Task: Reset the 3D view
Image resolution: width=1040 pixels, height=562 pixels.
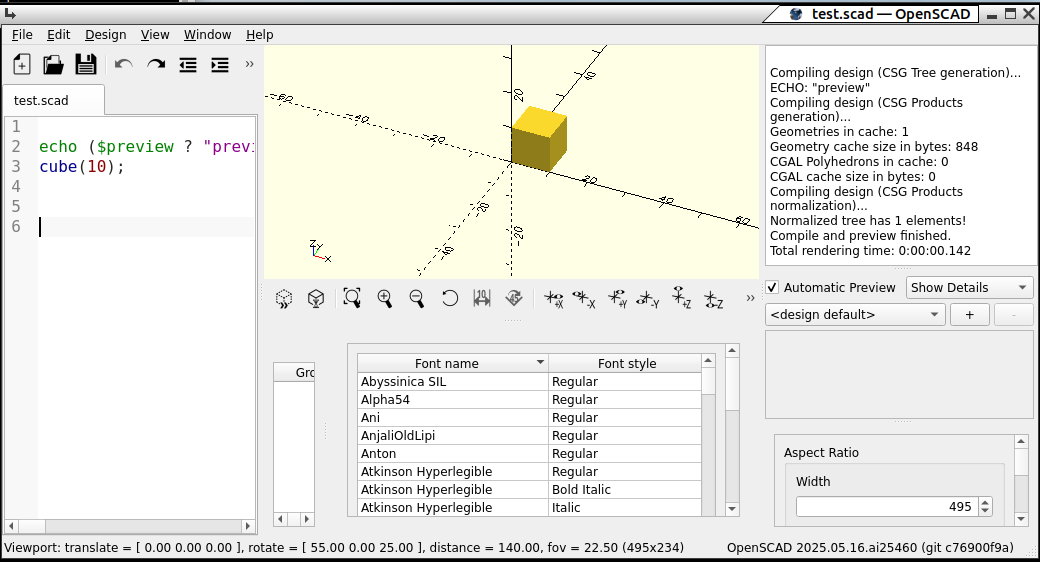Action: point(450,298)
